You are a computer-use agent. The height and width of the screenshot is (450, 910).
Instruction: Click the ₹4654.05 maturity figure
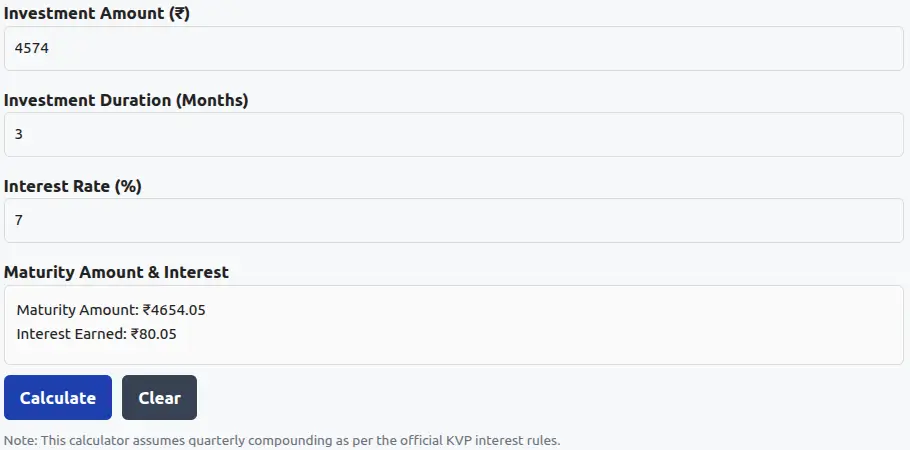pos(174,310)
